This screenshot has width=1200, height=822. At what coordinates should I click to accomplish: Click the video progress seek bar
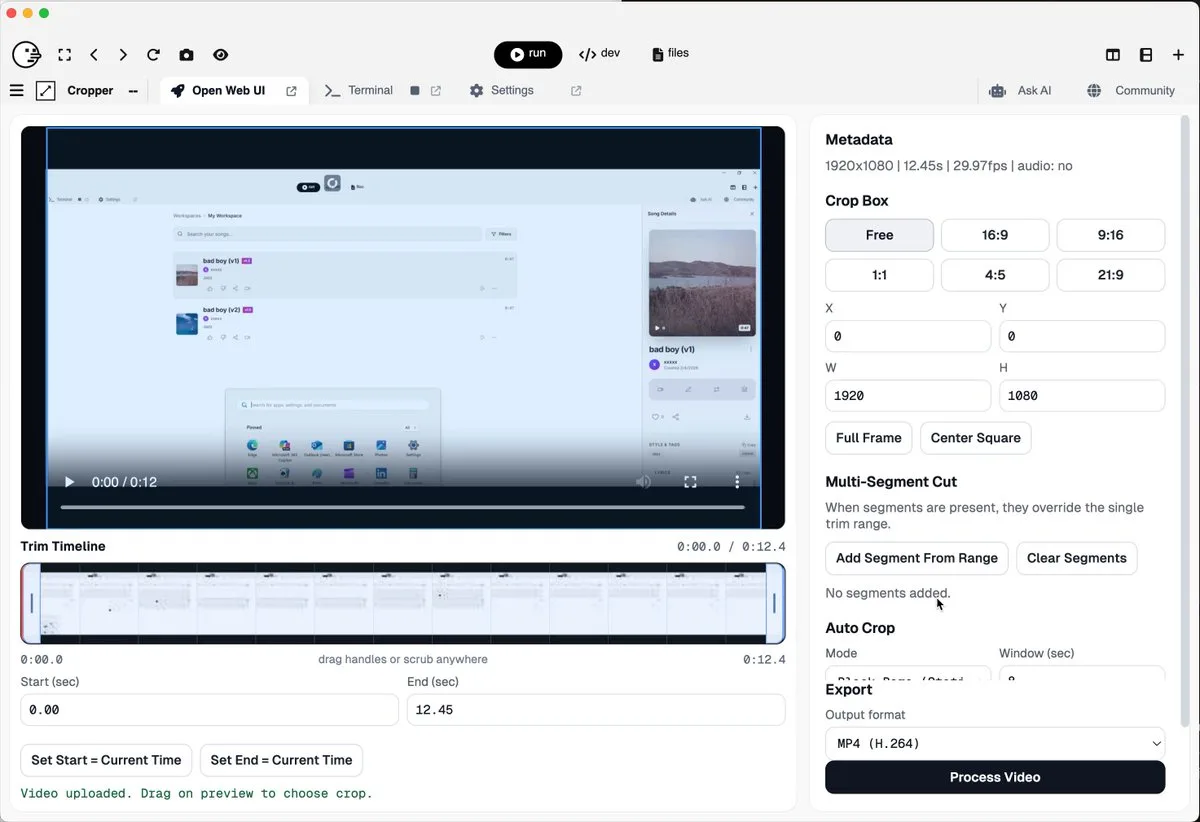tap(402, 507)
